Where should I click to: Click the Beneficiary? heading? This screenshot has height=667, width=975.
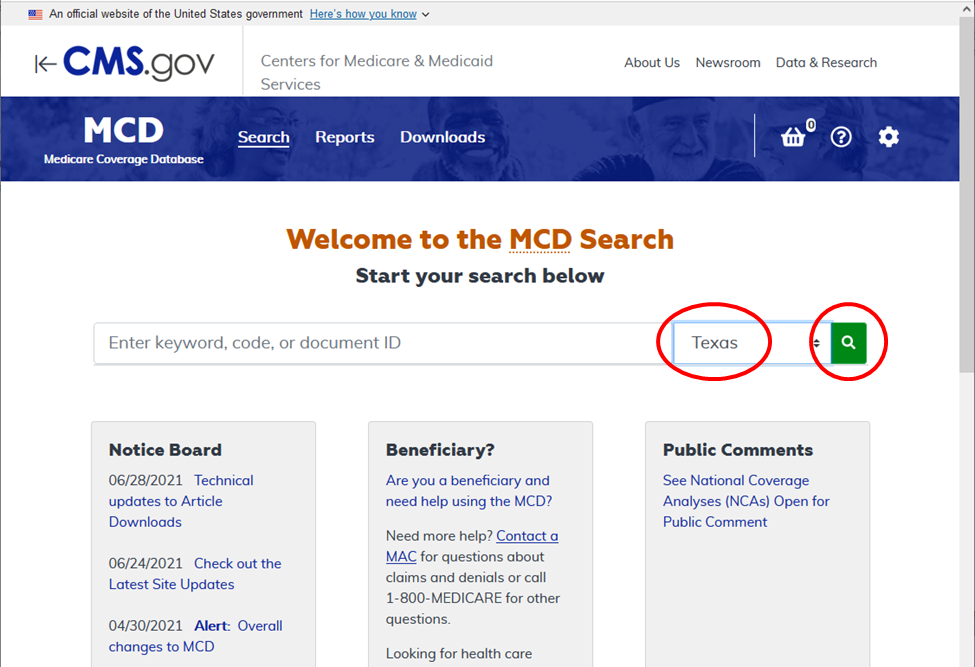440,449
